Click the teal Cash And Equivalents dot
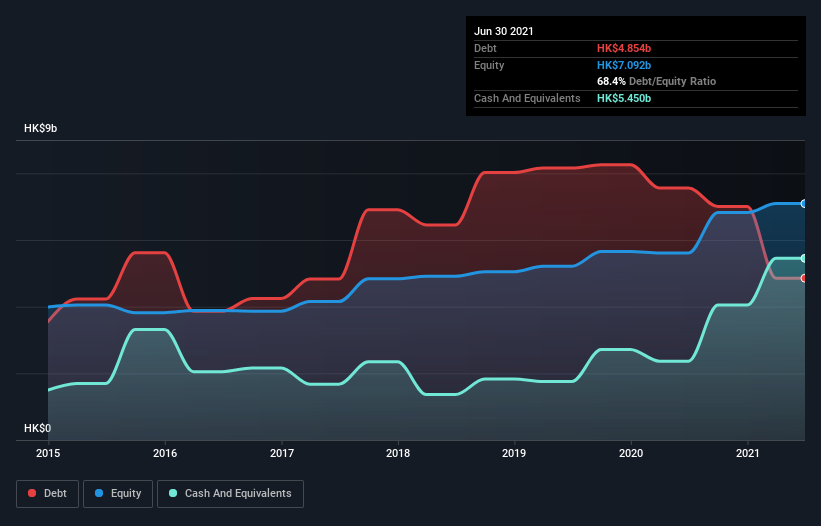Image resolution: width=821 pixels, height=526 pixels. (173, 493)
